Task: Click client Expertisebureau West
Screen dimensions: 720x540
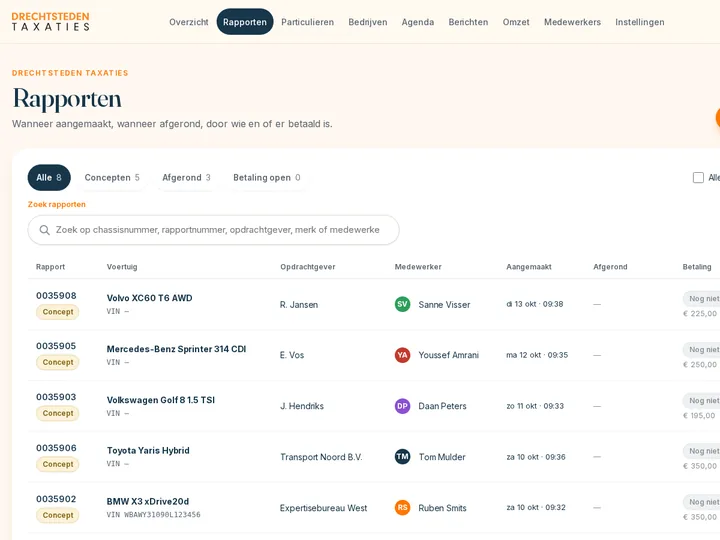Action: [323, 508]
